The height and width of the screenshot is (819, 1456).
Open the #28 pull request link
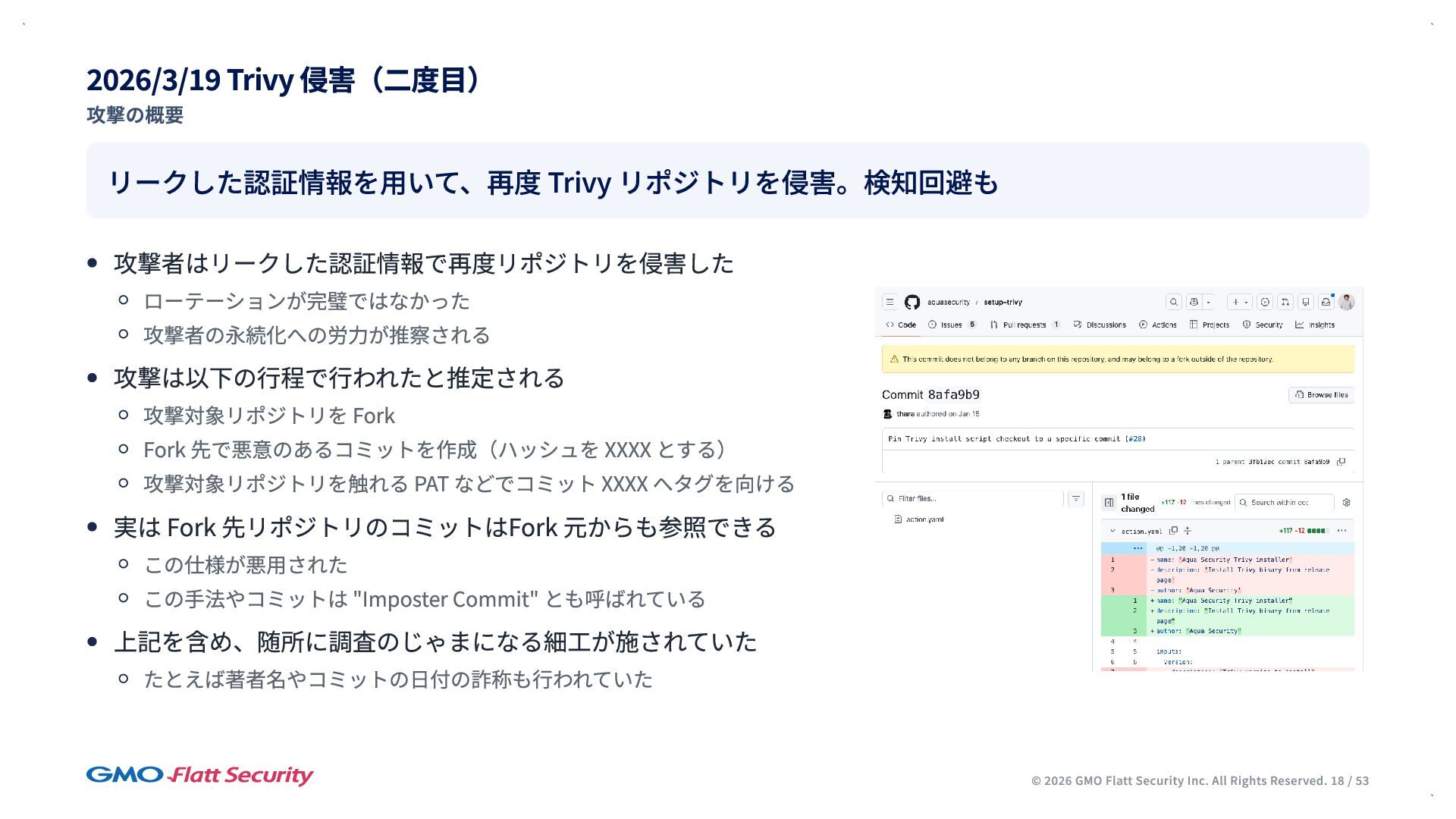[x=1135, y=438]
